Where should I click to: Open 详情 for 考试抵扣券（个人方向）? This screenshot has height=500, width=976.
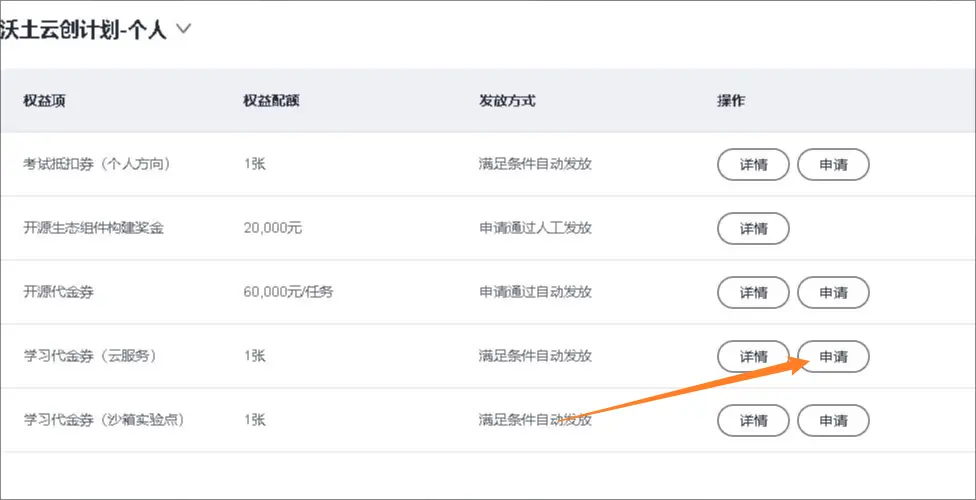click(x=753, y=165)
